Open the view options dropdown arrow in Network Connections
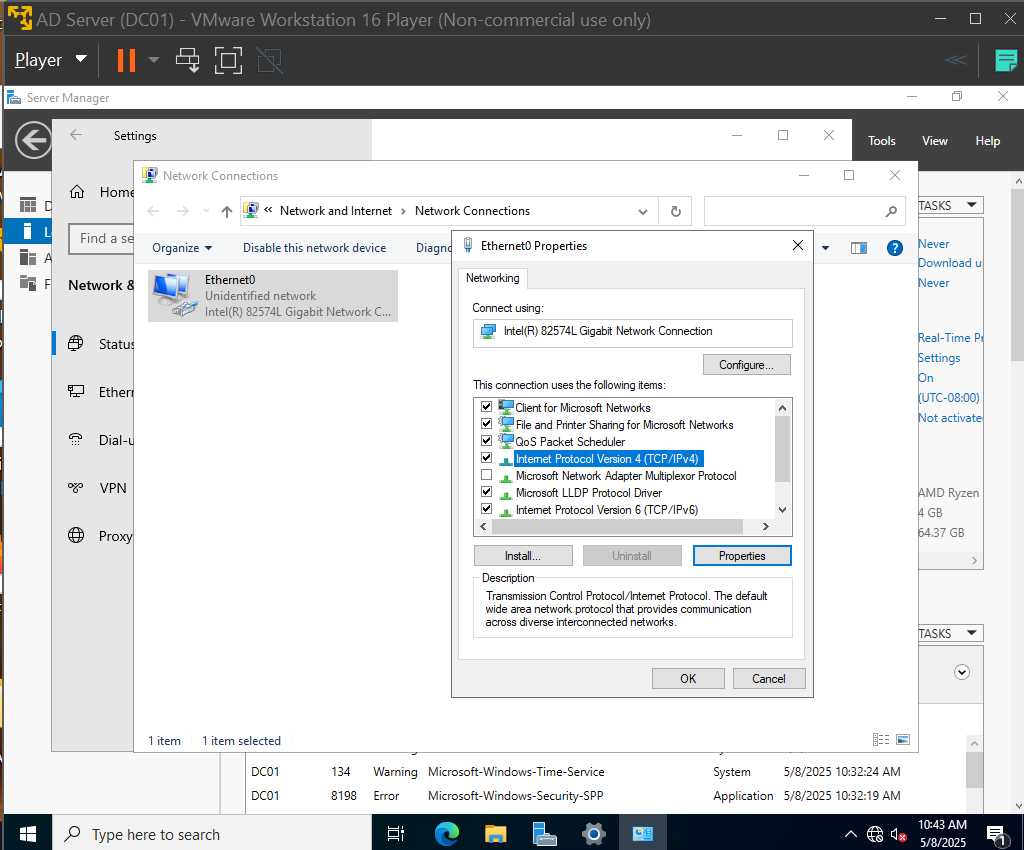The width and height of the screenshot is (1024, 850). tap(825, 248)
